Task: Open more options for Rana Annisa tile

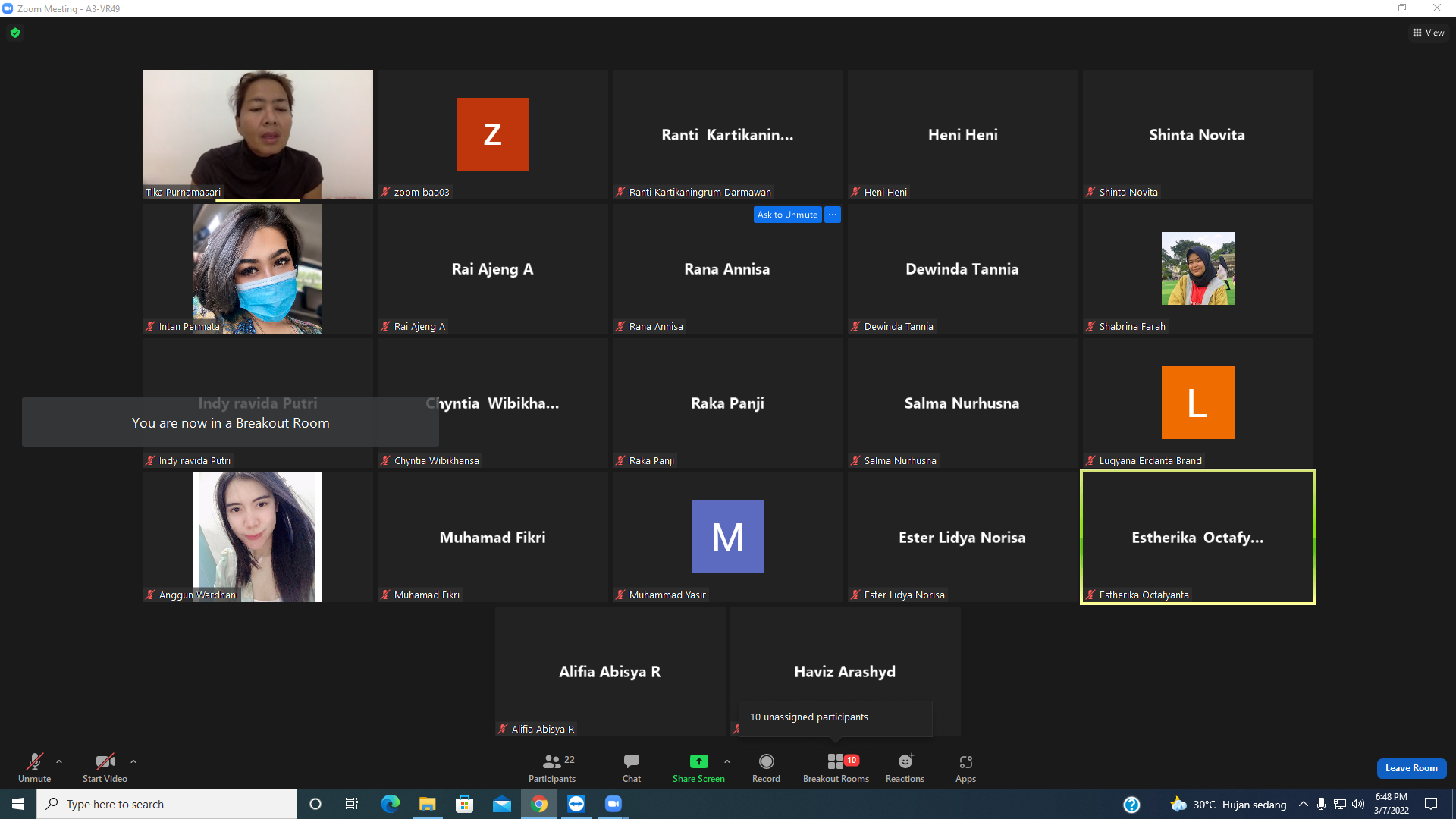Action: (x=833, y=215)
